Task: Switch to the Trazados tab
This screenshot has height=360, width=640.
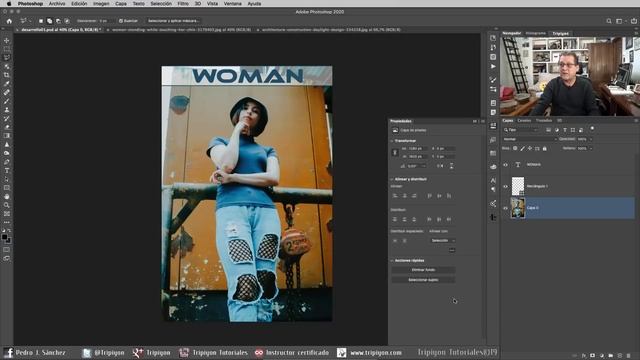Action: 544,121
